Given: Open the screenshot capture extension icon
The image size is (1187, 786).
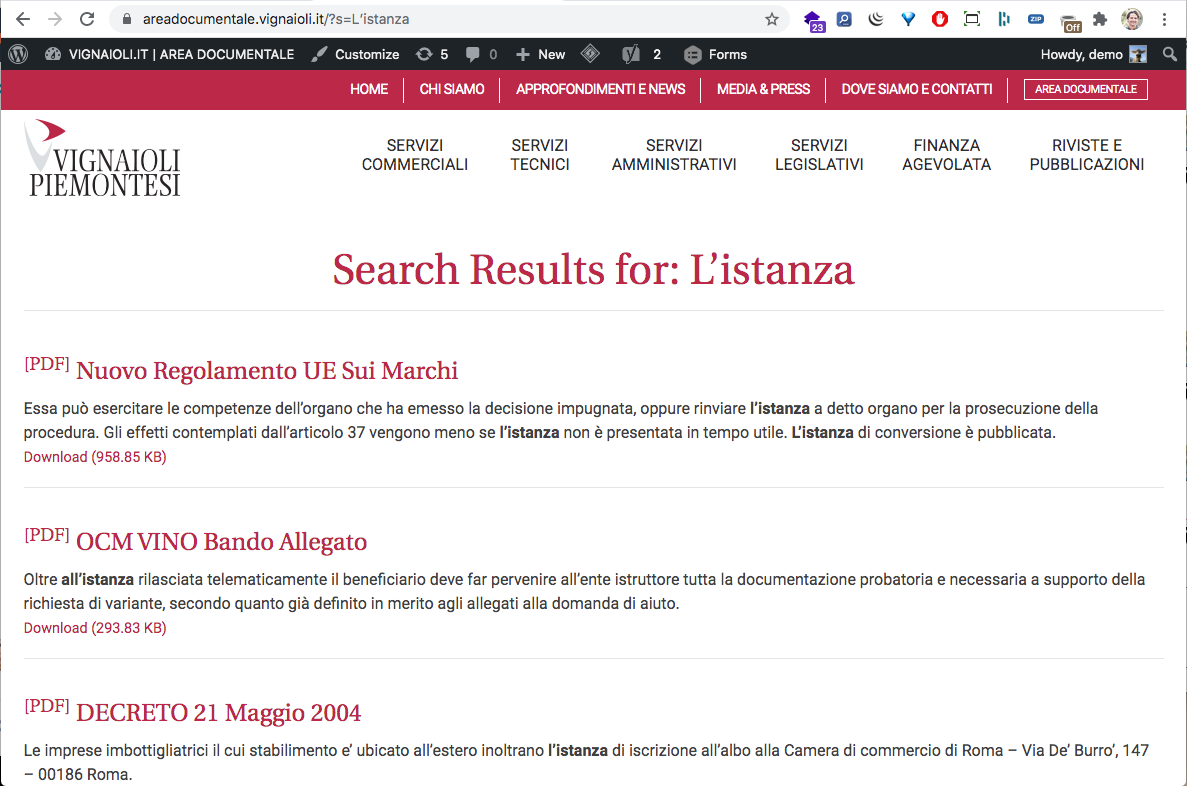Looking at the screenshot, I should (971, 19).
